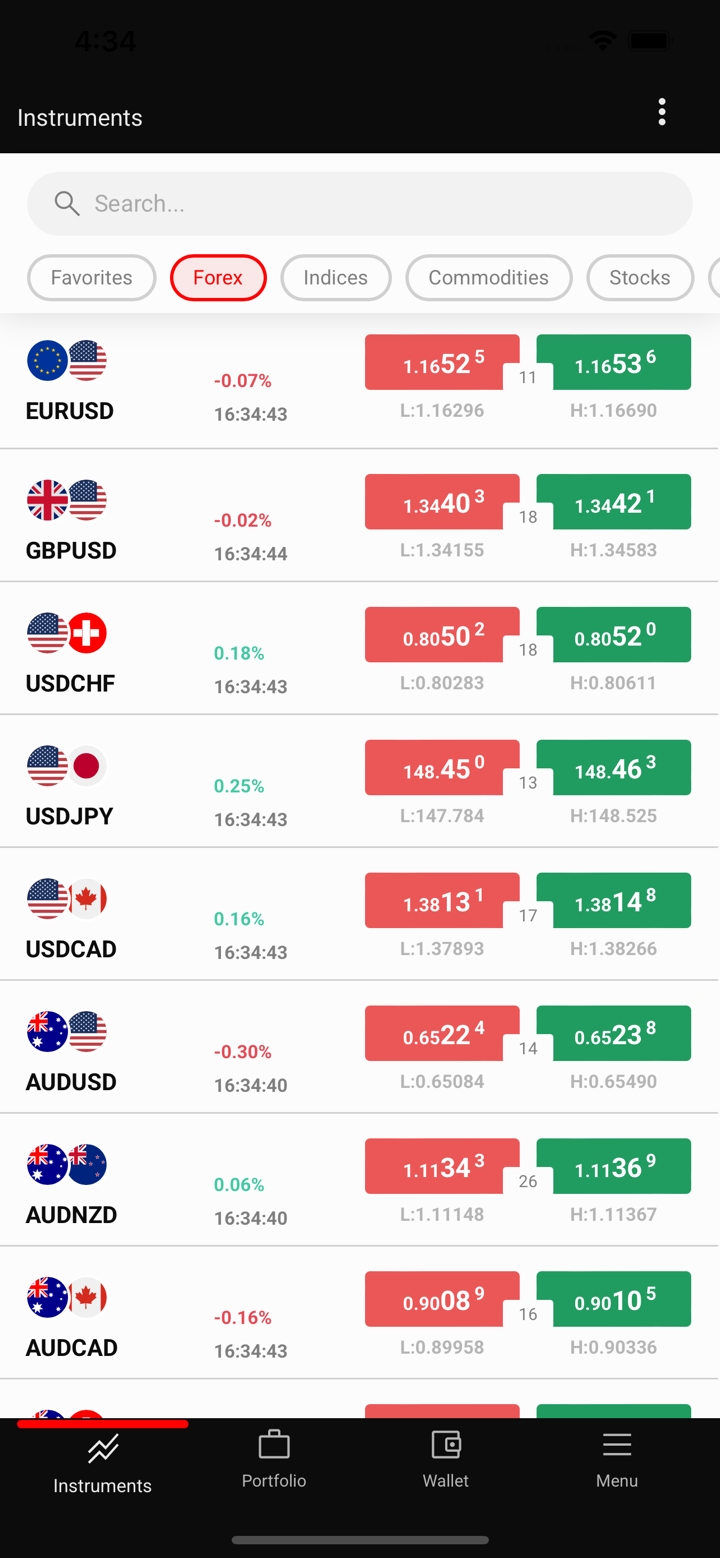The image size is (720, 1558).
Task: Tap the search magnifier icon
Action: tap(67, 204)
